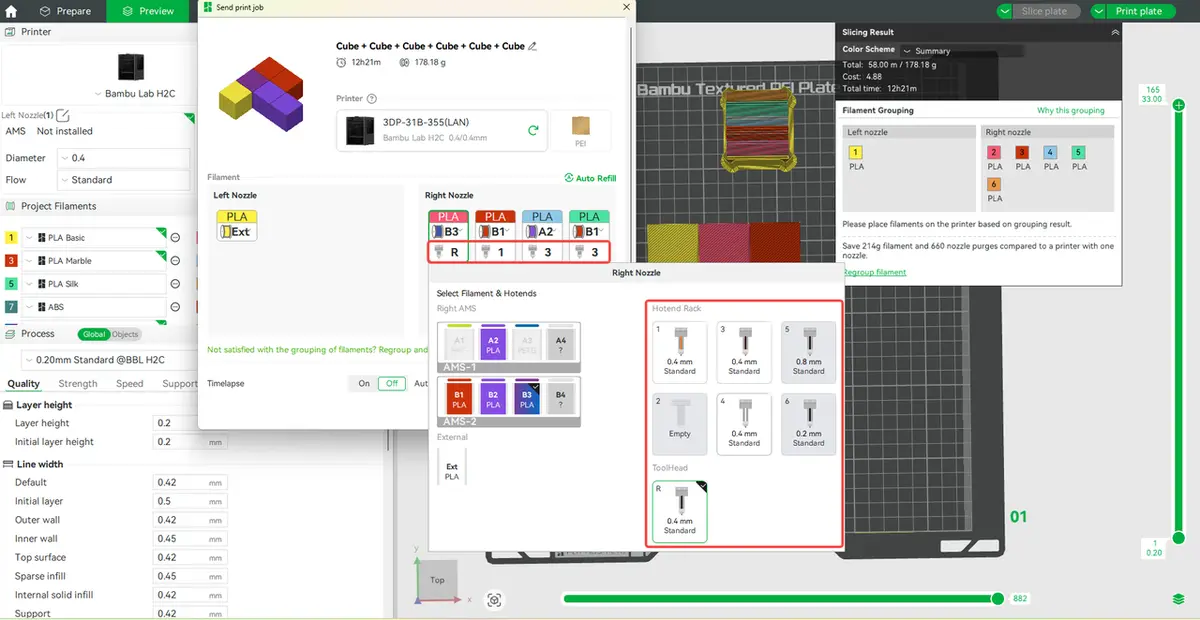Select AMS-2 slot B1 PLA
The image size is (1200, 620).
(x=459, y=397)
